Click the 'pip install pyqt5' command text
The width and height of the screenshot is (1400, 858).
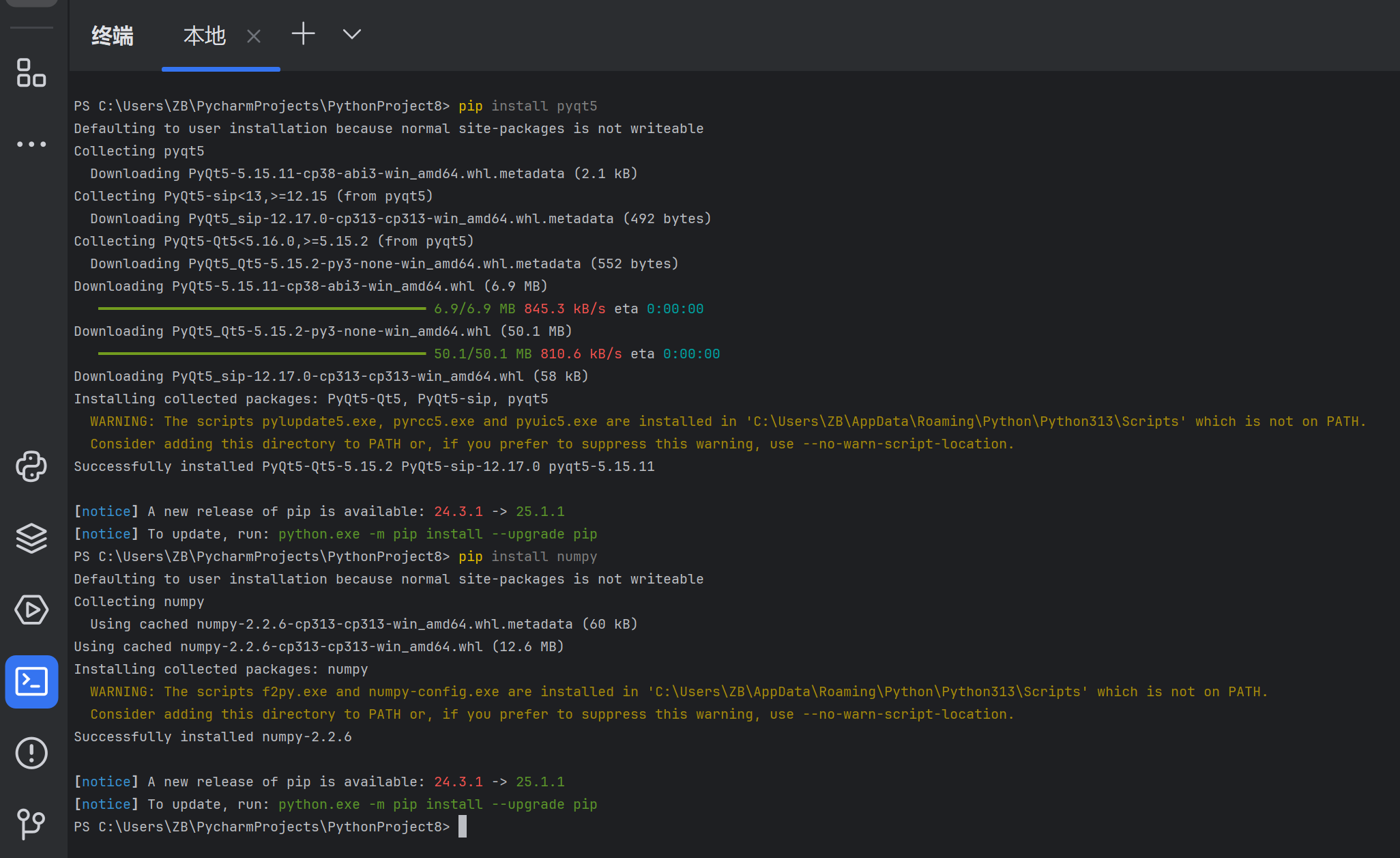527,106
